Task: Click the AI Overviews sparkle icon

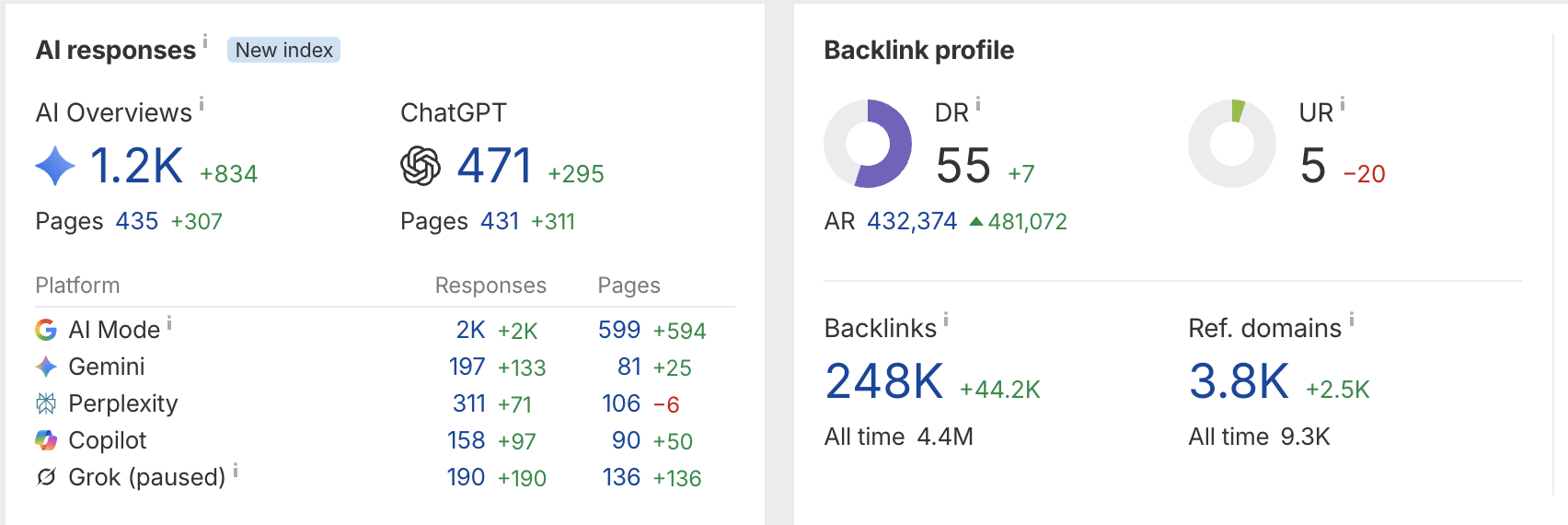Action: tap(55, 166)
